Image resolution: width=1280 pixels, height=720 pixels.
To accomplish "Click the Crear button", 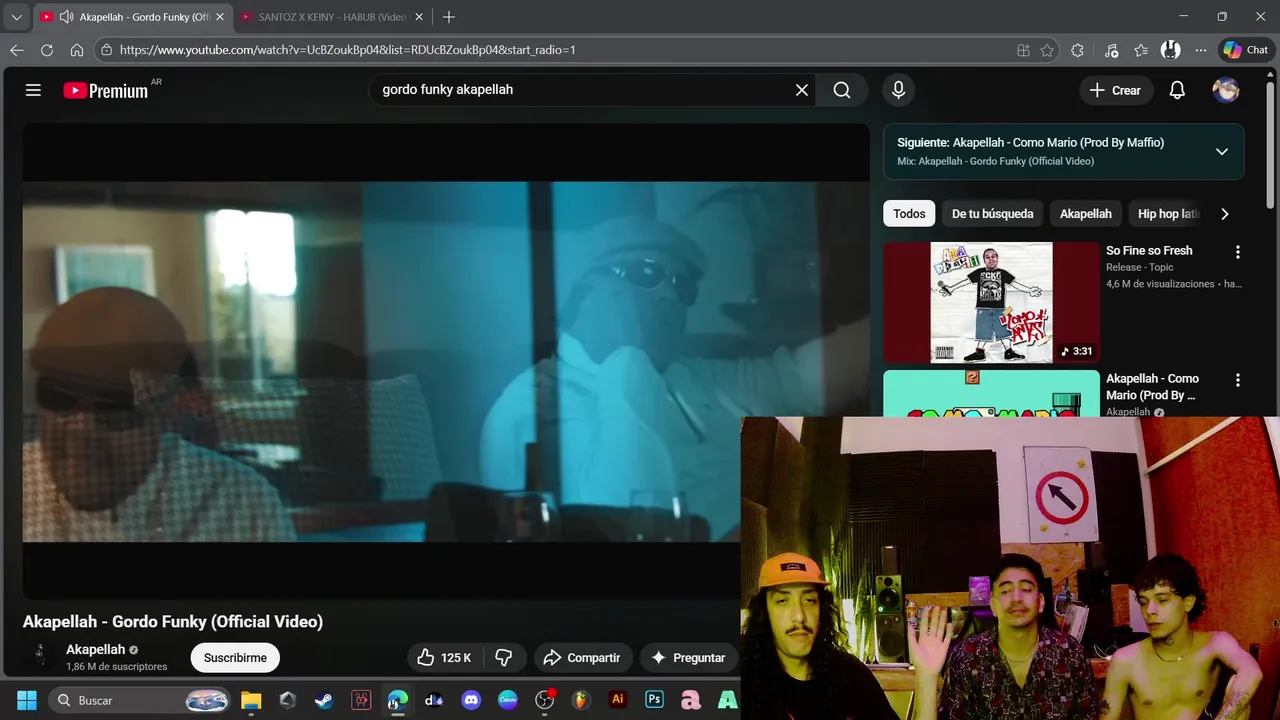I will 1115,90.
